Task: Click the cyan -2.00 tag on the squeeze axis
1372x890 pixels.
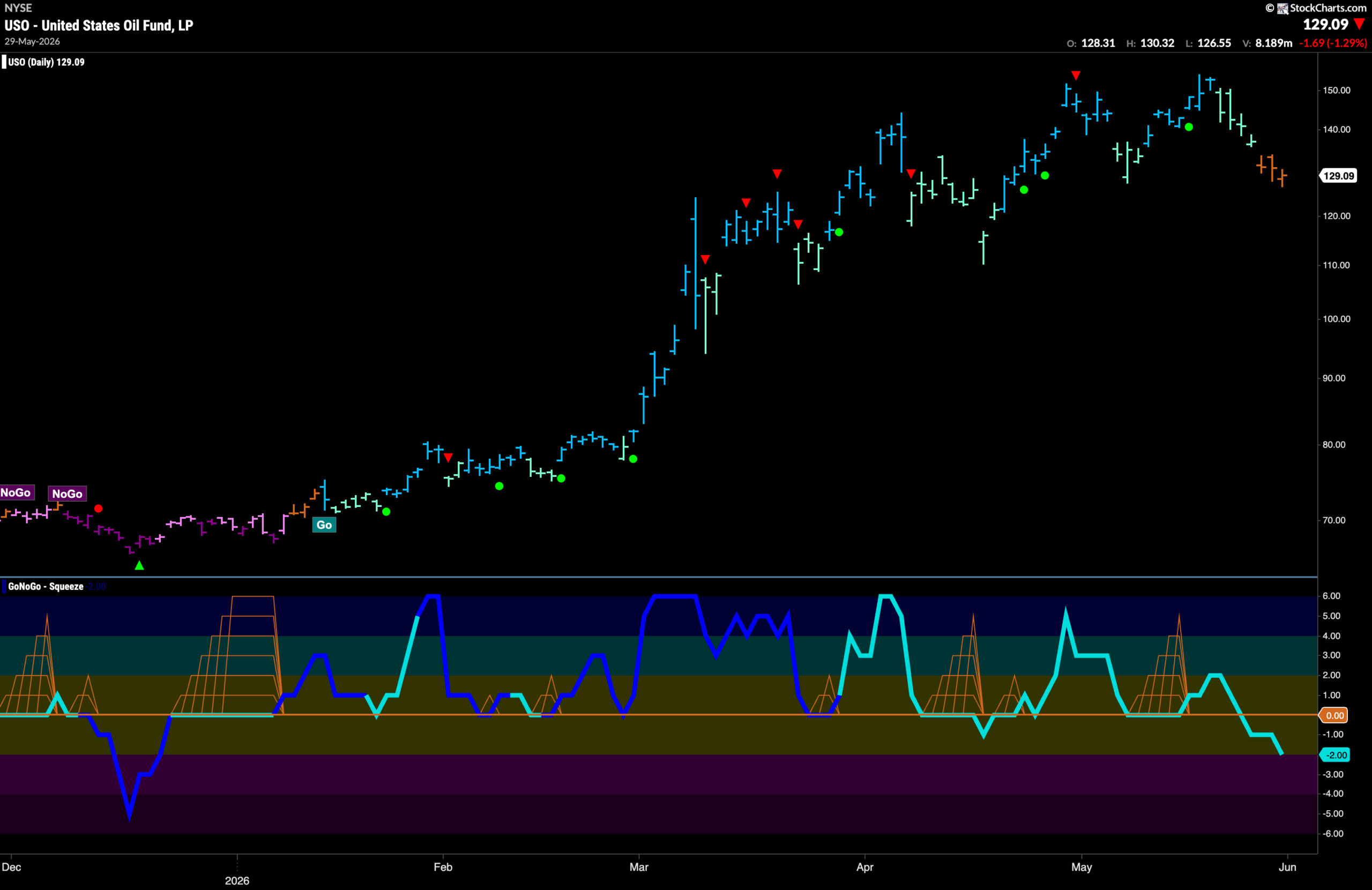Action: click(1334, 755)
